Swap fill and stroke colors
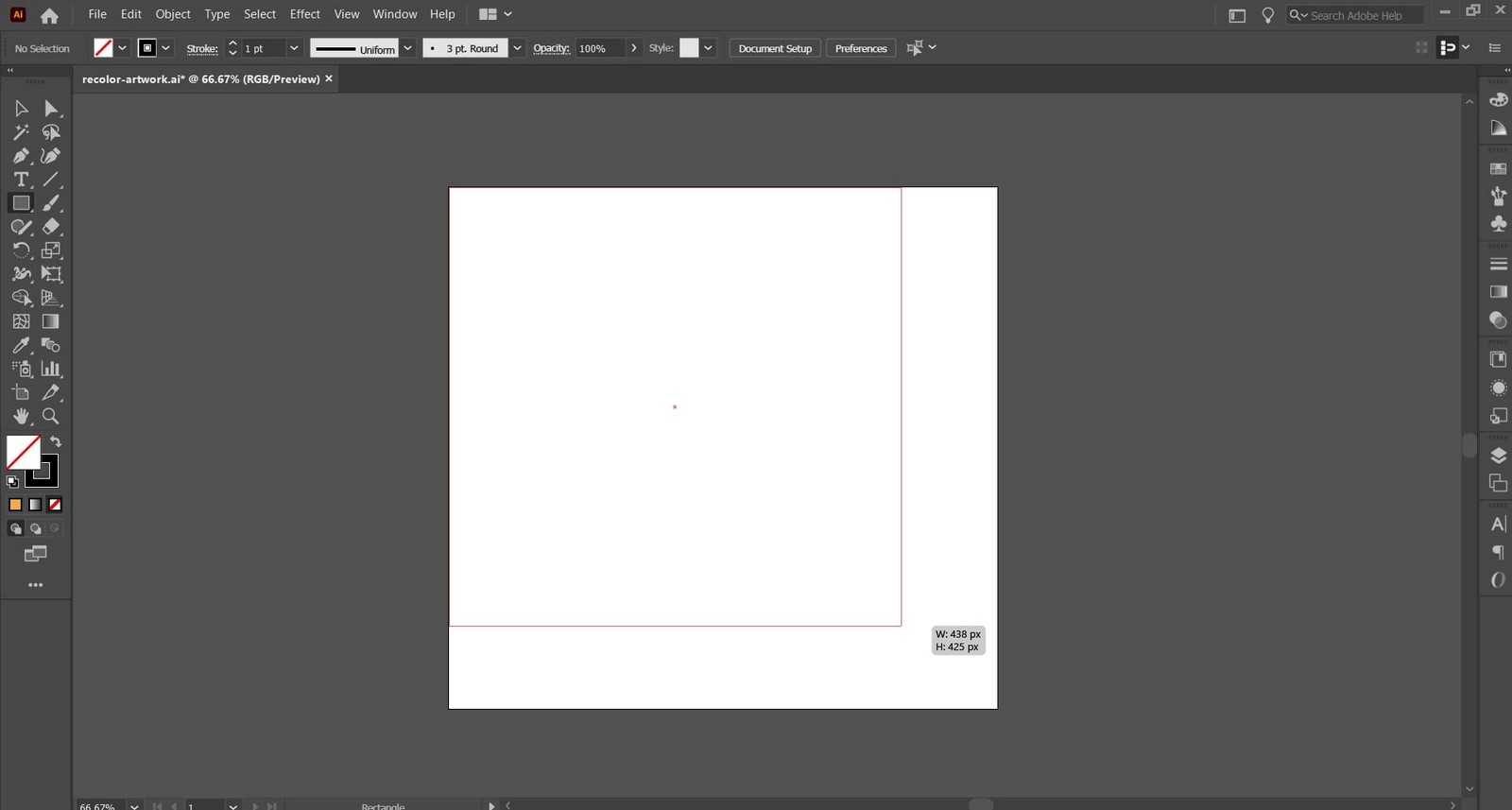Screen dimensions: 1512x810 (x=56, y=442)
